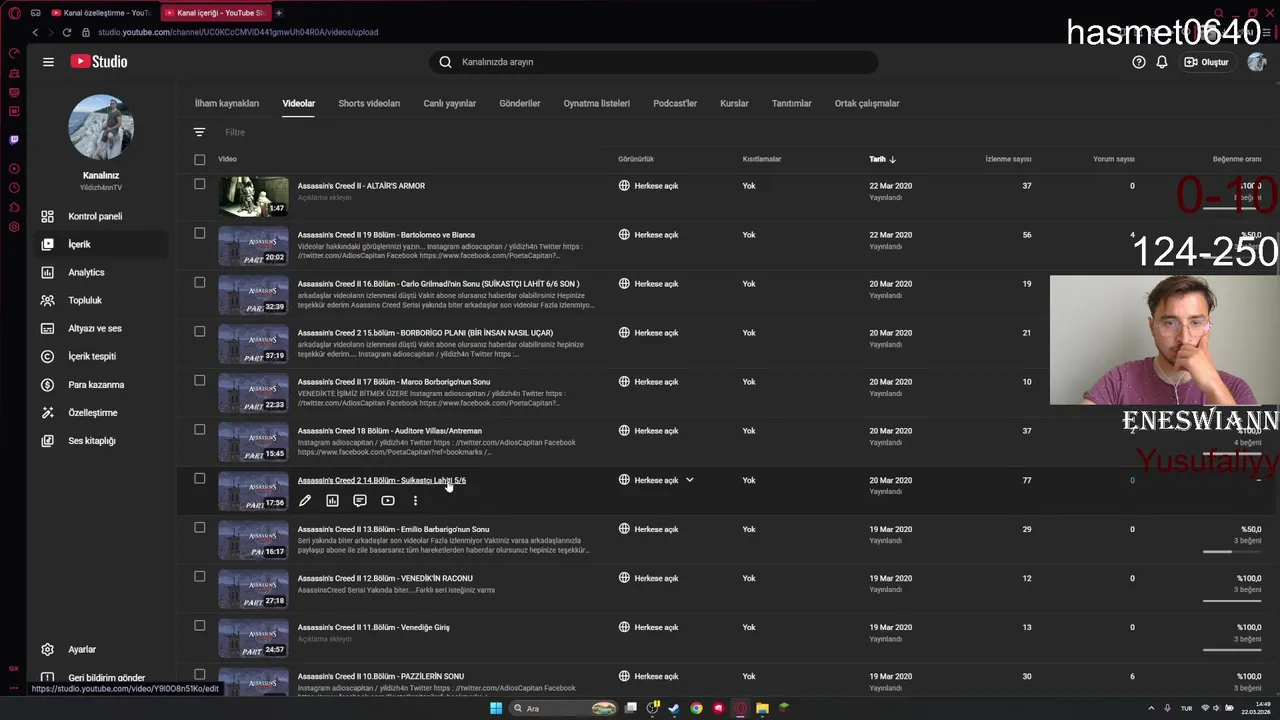Open a new browser tab

tap(279, 13)
